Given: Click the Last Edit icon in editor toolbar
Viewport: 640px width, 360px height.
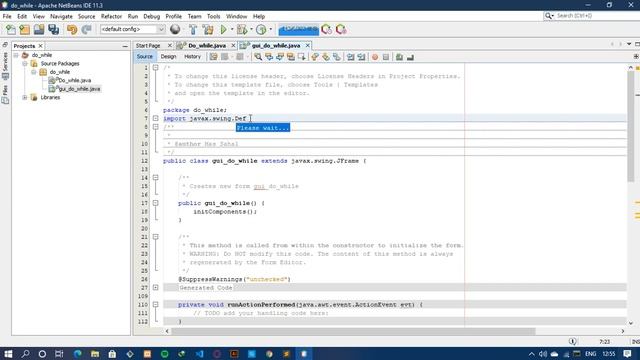Looking at the screenshot, I should [213, 57].
